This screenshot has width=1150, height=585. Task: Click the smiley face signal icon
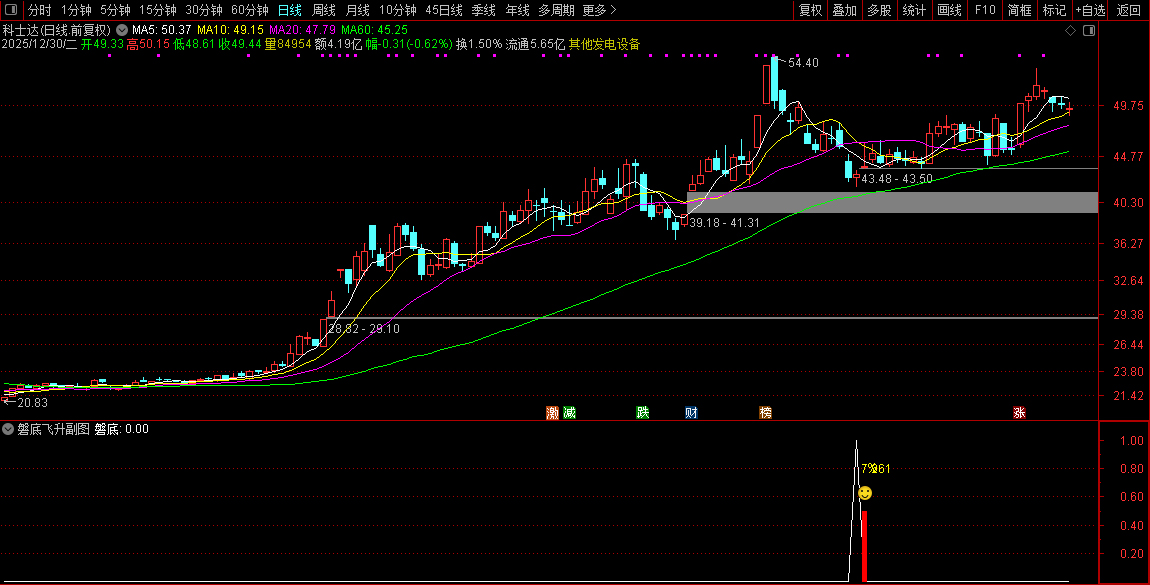pos(865,493)
